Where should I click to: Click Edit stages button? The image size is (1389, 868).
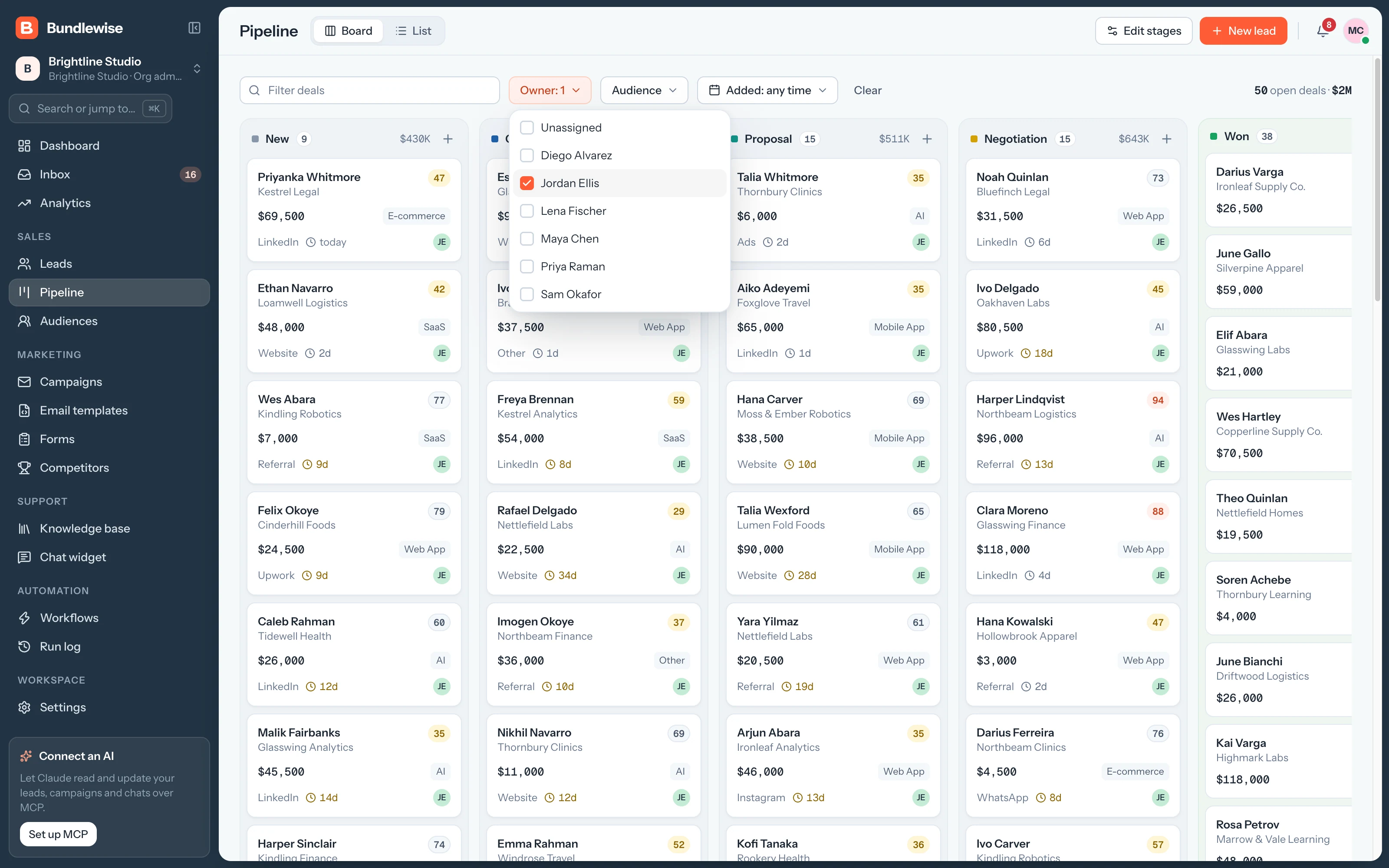(x=1143, y=31)
